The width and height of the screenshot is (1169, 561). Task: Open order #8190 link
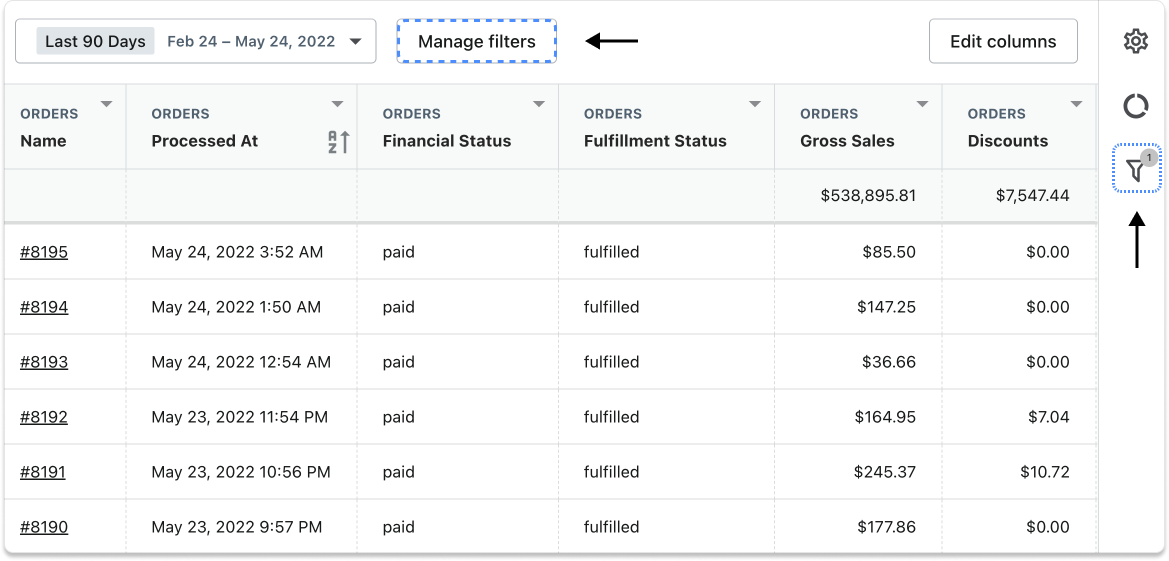44,527
